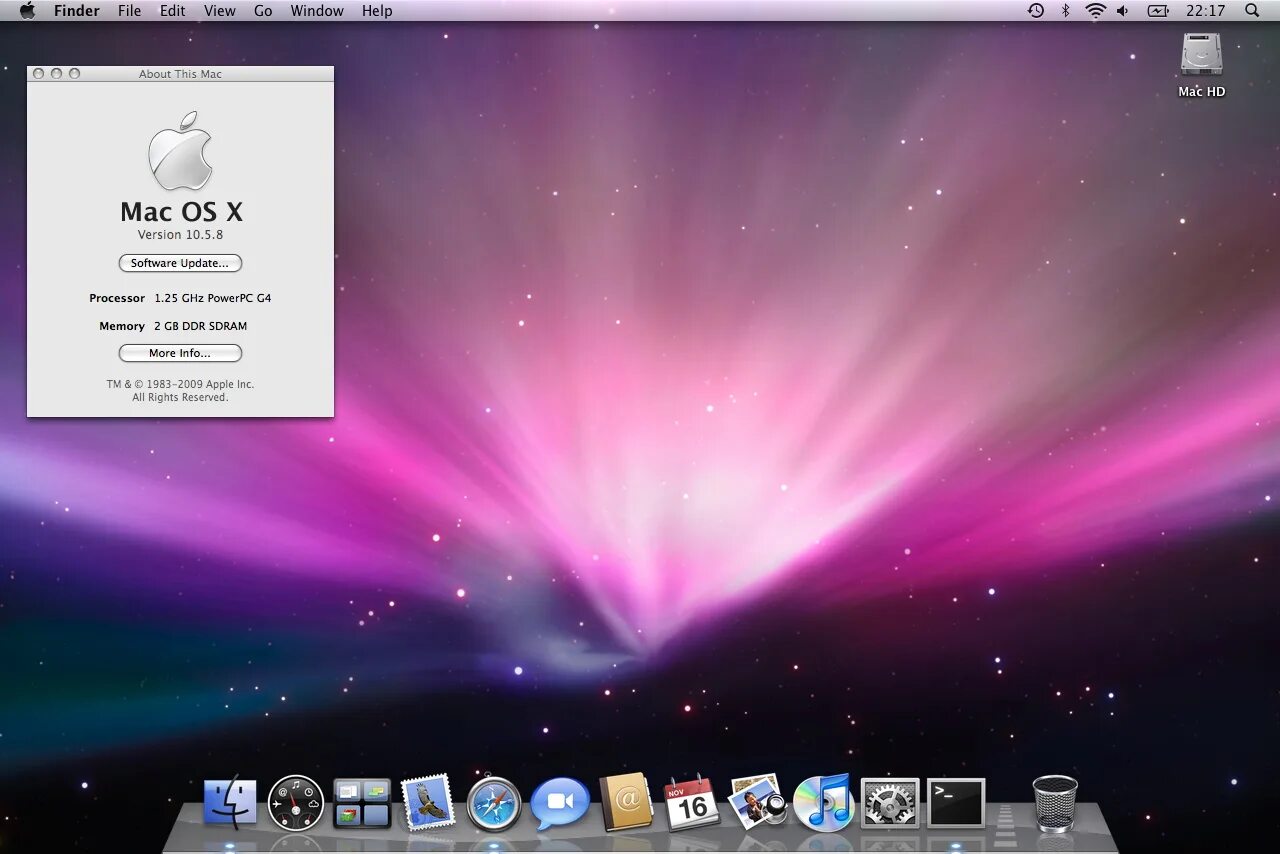Viewport: 1280px width, 854px height.
Task: Click the memory value 2 GB DDR SDRAM
Action: (x=200, y=326)
